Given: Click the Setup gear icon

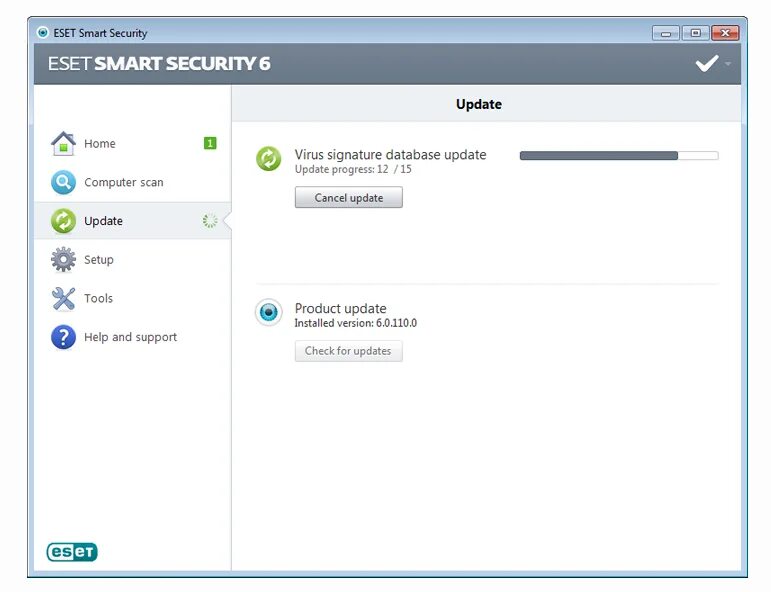Looking at the screenshot, I should tap(63, 260).
